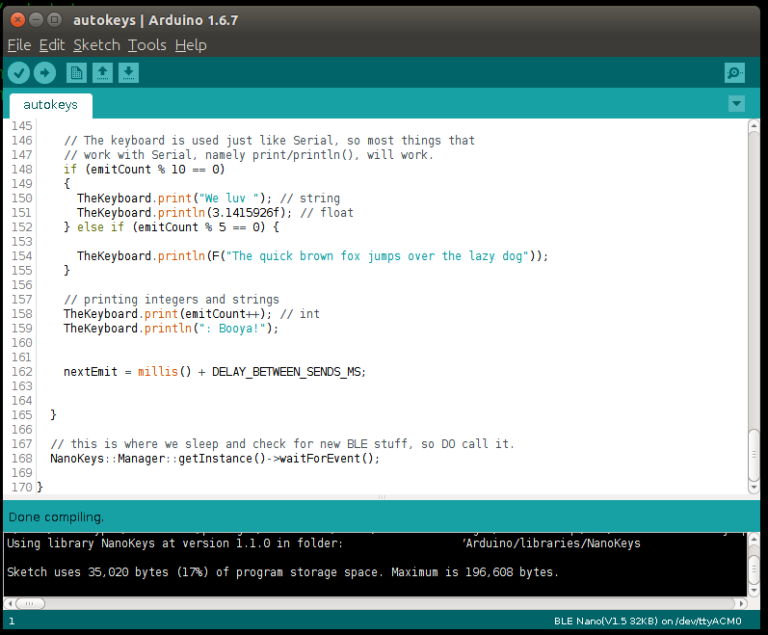The height and width of the screenshot is (635, 768).
Task: Click the console horizontal scrollbar thumb
Action: click(30, 603)
